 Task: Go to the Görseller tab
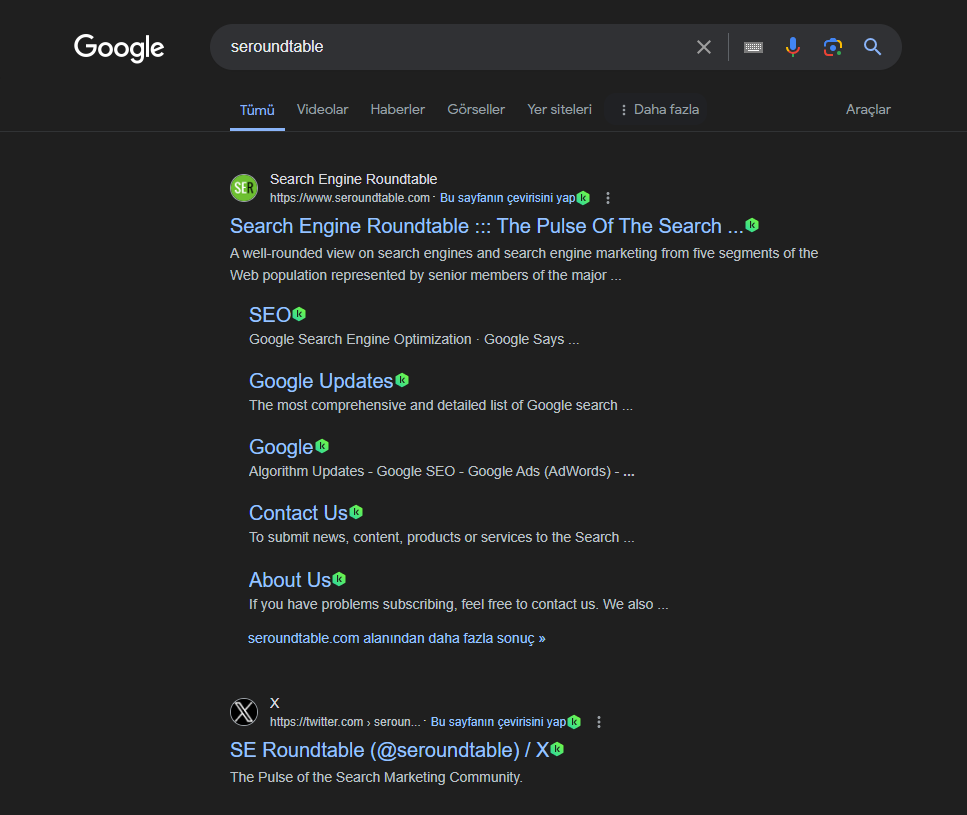476,110
